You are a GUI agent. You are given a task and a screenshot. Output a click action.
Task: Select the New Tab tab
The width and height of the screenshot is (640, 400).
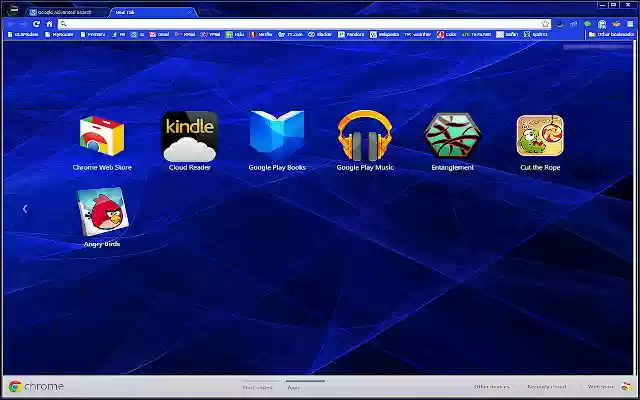click(x=152, y=12)
